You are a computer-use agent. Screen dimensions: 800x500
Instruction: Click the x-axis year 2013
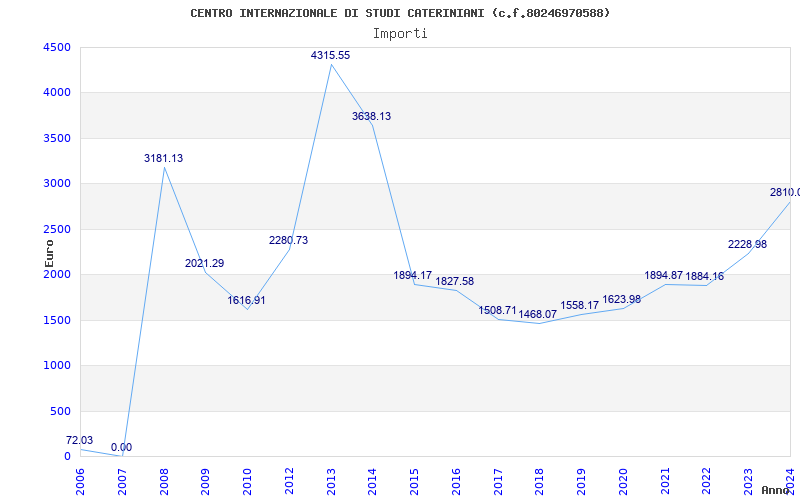pos(331,482)
